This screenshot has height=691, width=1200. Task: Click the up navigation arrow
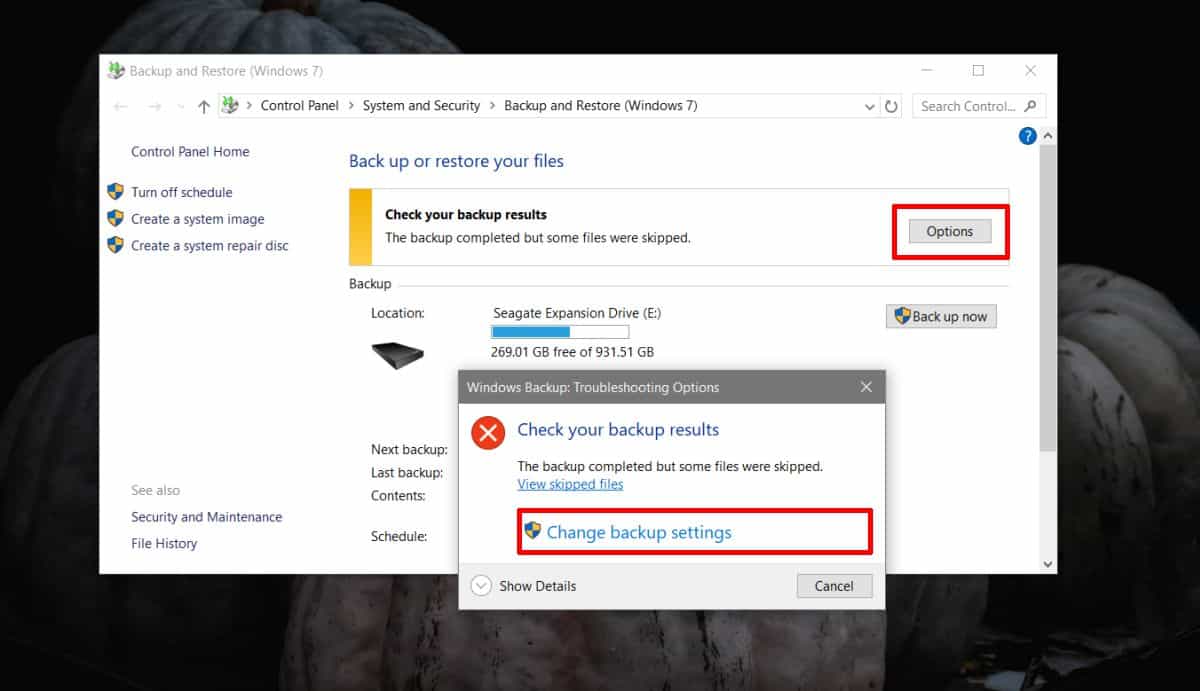coord(204,105)
